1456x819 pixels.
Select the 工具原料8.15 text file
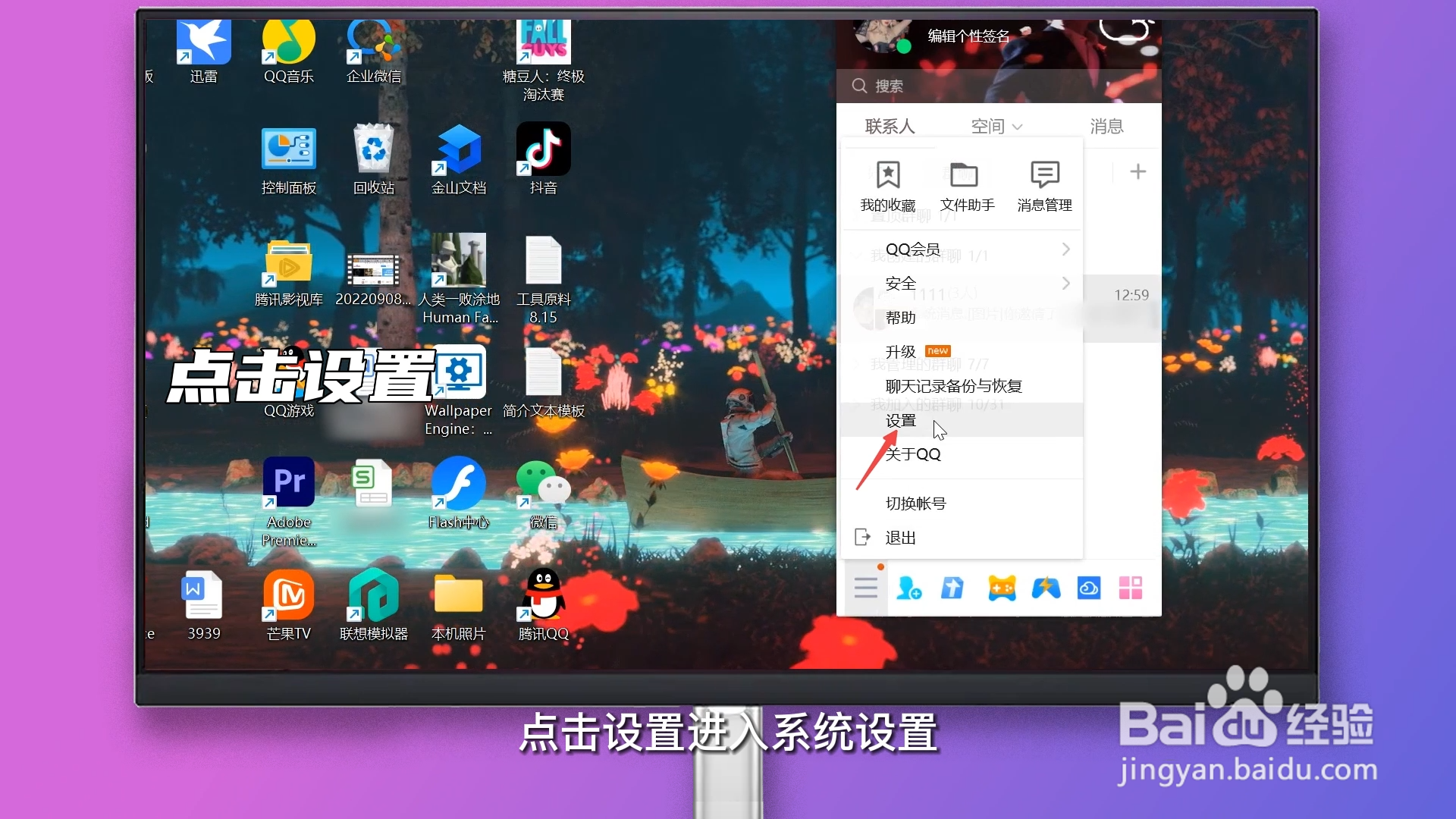click(544, 281)
